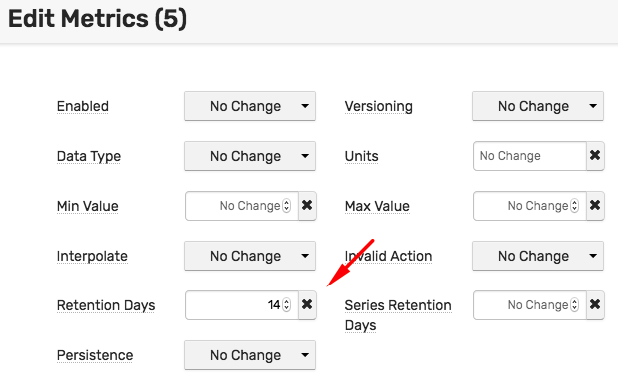Focus the Min Value input box
The width and height of the screenshot is (618, 381).
242,206
